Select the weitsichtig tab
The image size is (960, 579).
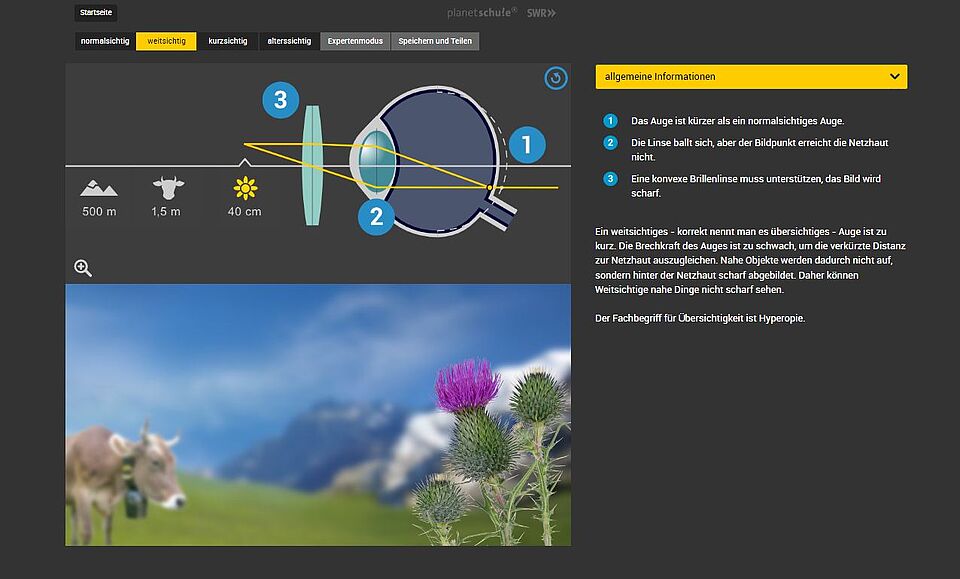[x=166, y=41]
